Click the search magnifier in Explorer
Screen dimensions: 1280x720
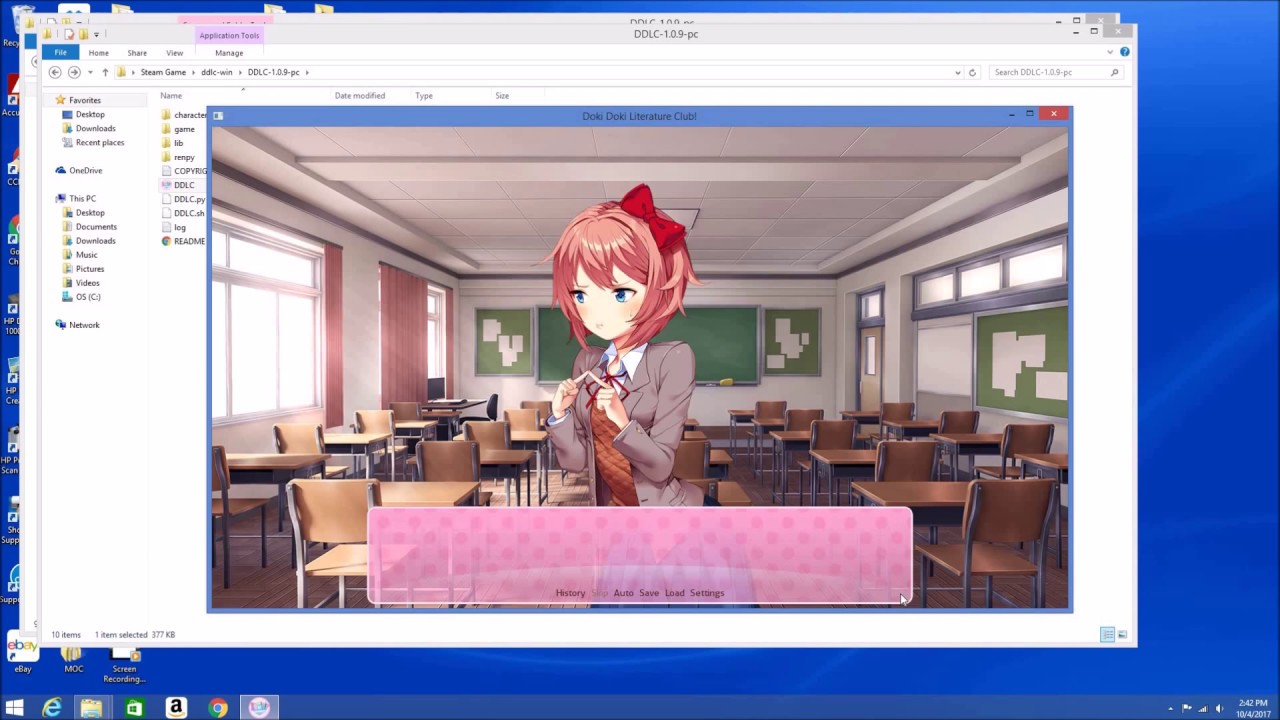coord(1114,72)
